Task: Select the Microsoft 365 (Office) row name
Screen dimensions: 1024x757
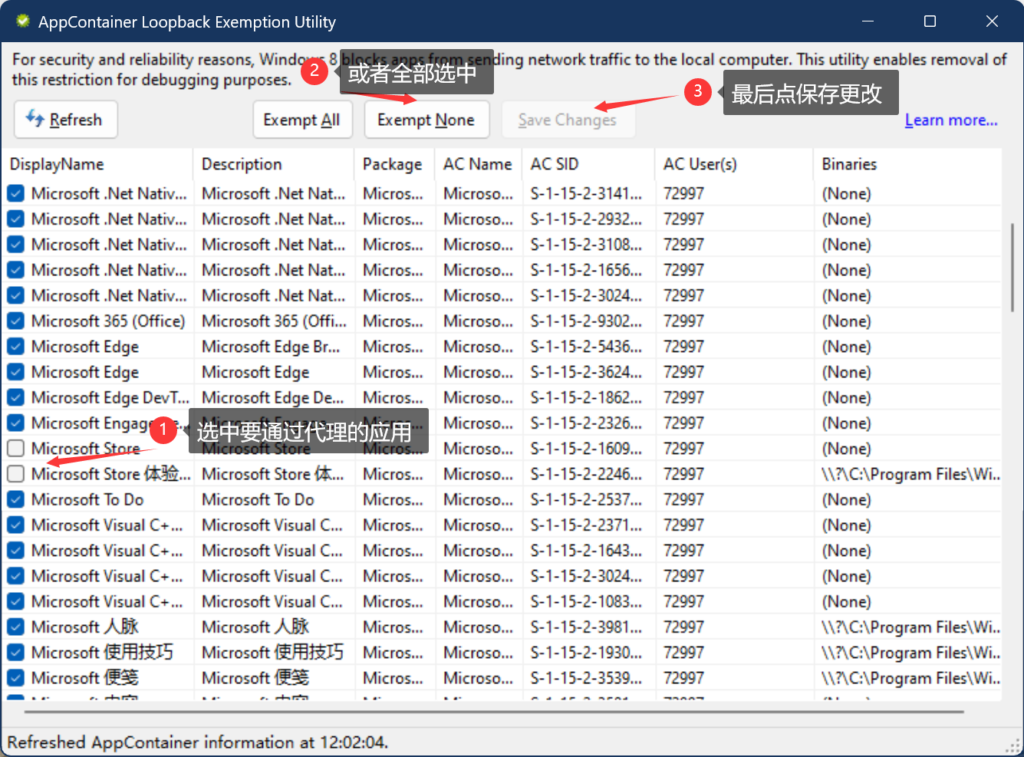Action: click(108, 321)
